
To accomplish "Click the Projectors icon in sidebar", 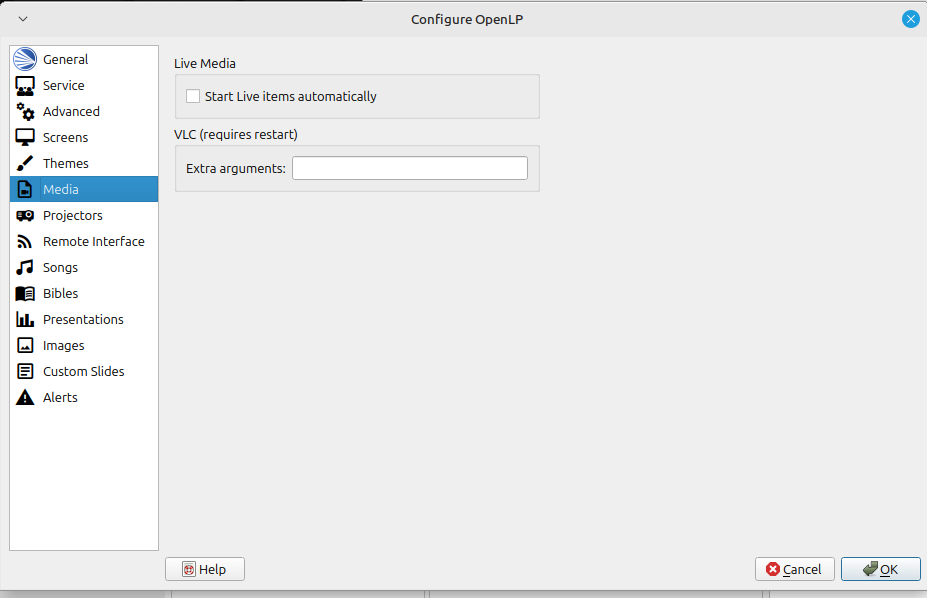I will click(25, 215).
